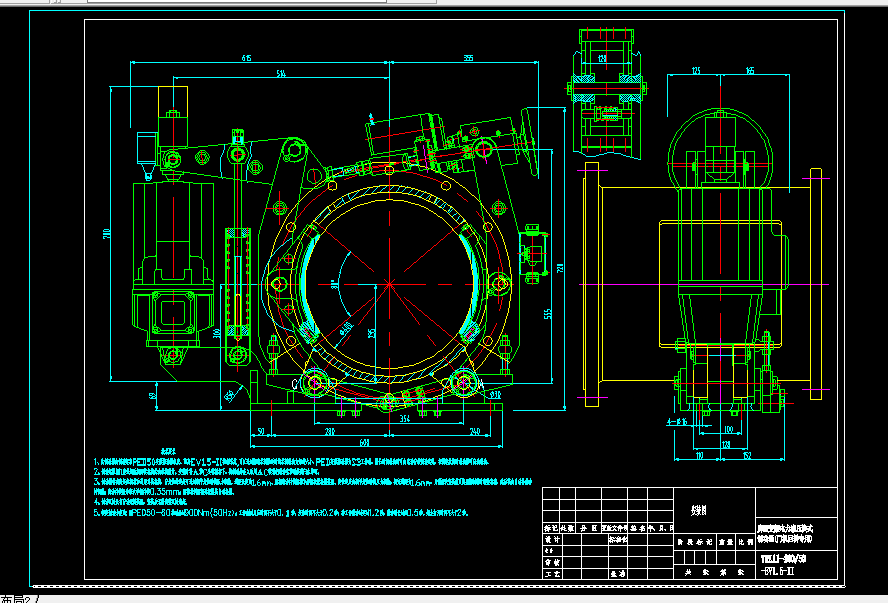
Task: Click the 280 base dimension text
Action: click(x=330, y=431)
